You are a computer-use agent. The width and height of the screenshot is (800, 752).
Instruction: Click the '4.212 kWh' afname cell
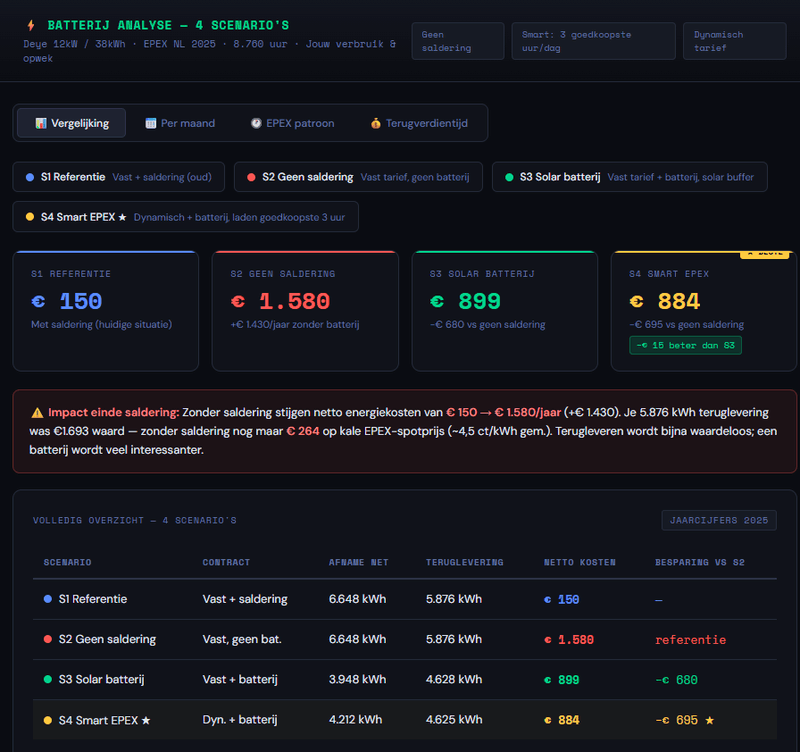point(356,720)
